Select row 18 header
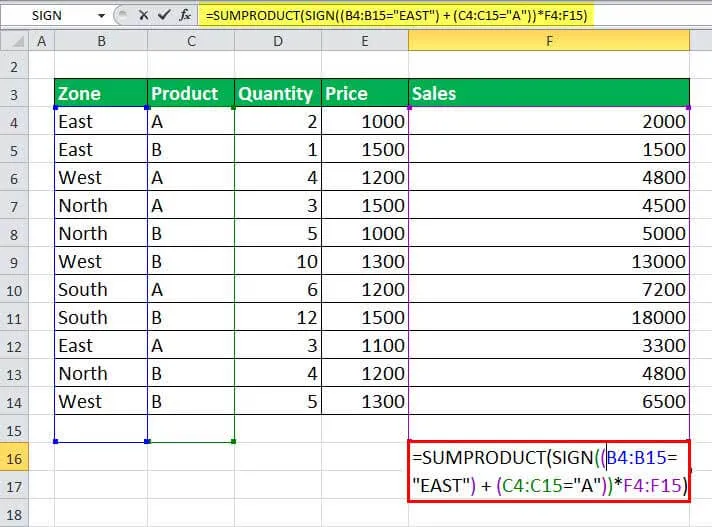The image size is (712, 527). [x=14, y=514]
